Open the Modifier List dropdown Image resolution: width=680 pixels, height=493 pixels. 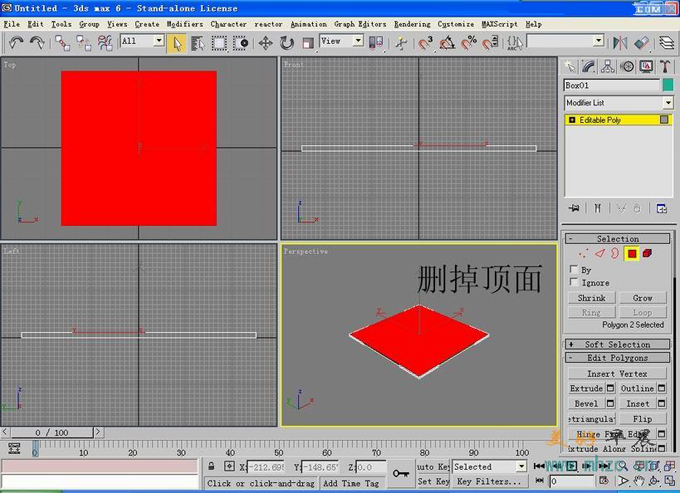coord(667,103)
